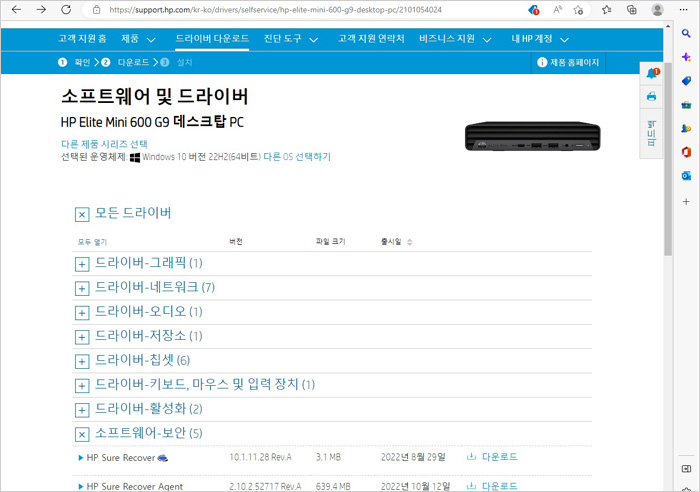This screenshot has height=492, width=700.
Task: Open the 진단 도구 dropdown menu
Action: 291,39
